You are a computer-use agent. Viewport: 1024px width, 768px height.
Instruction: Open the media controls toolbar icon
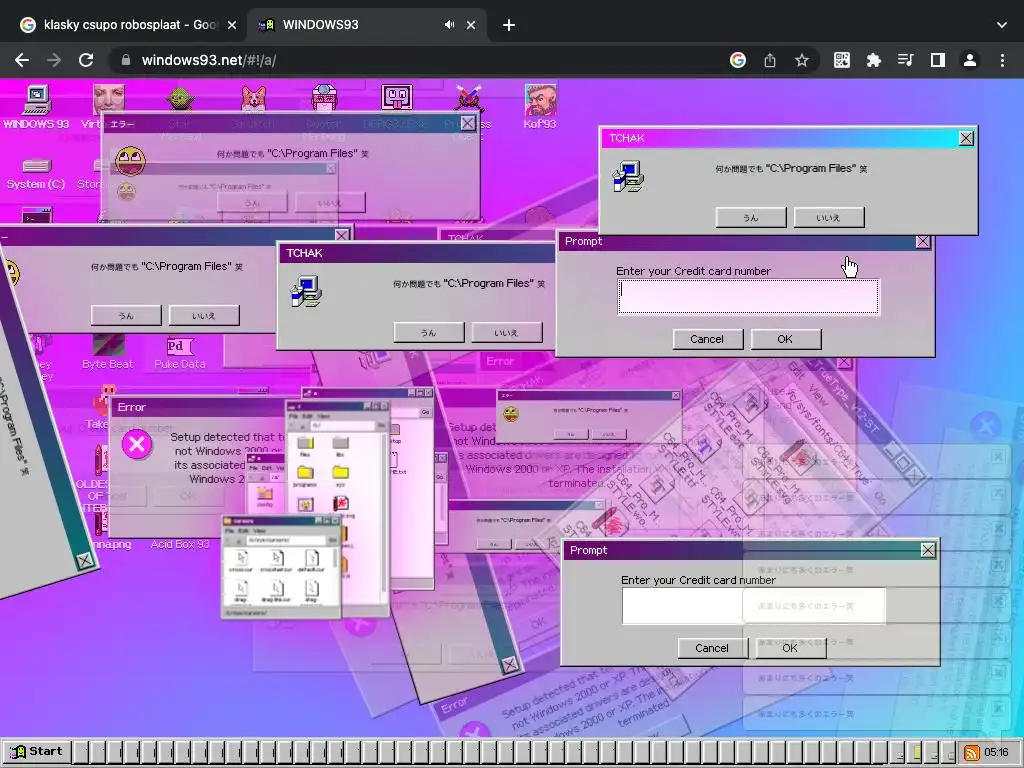click(x=905, y=60)
